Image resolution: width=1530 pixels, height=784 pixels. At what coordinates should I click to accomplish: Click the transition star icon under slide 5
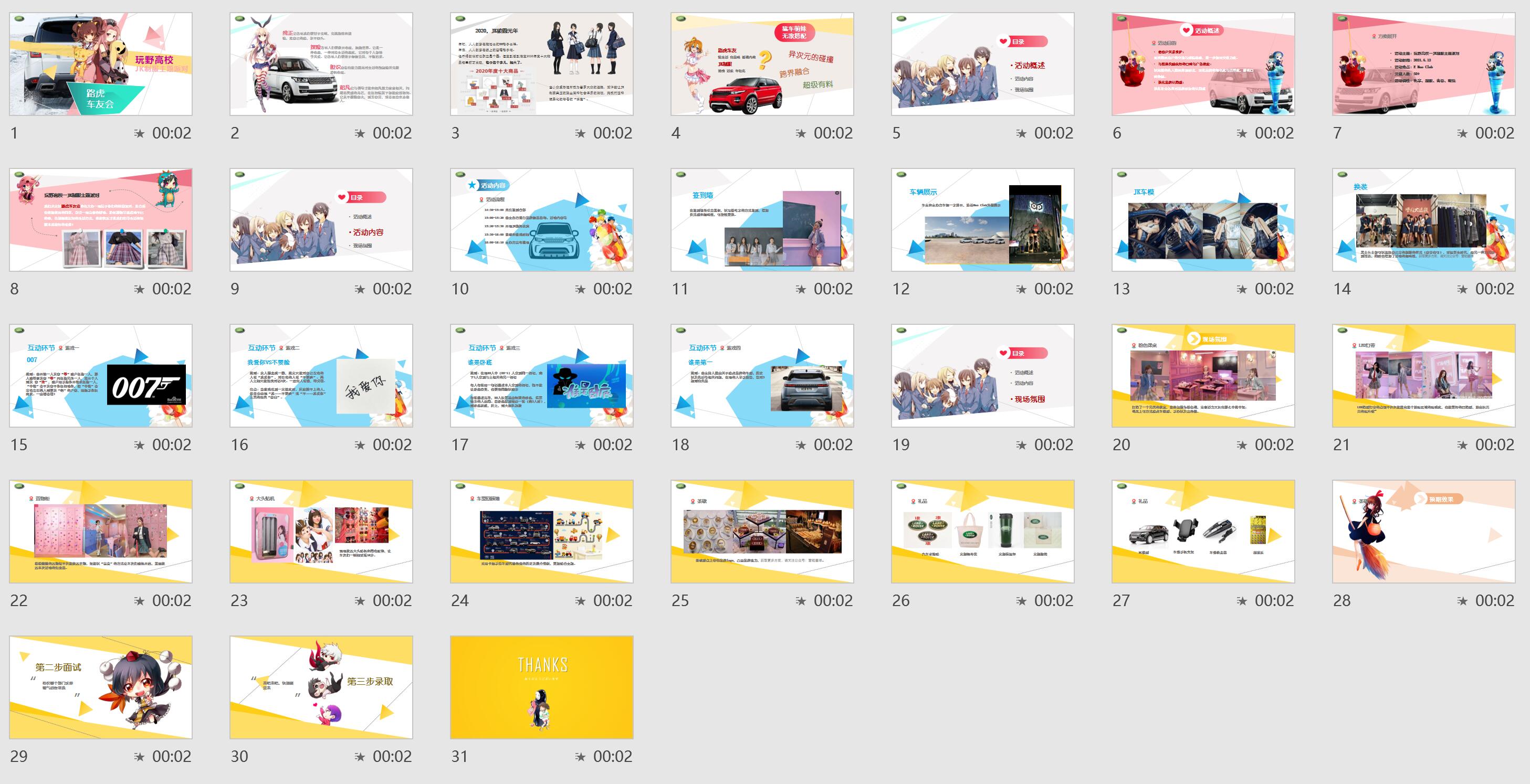point(1021,133)
